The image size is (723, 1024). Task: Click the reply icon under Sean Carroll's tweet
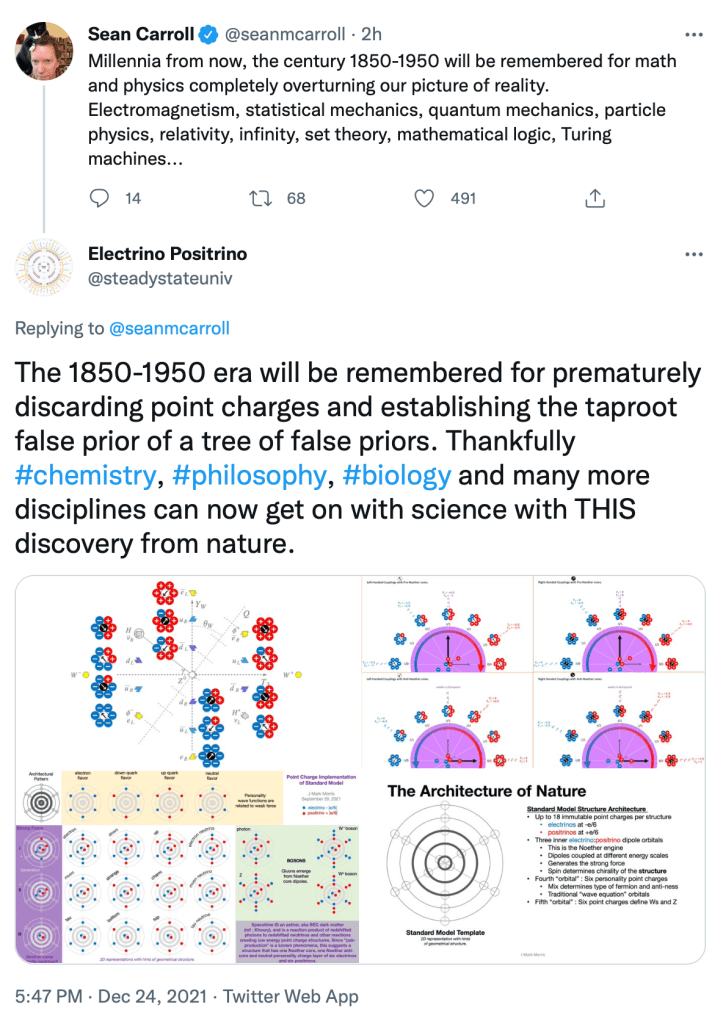[99, 198]
